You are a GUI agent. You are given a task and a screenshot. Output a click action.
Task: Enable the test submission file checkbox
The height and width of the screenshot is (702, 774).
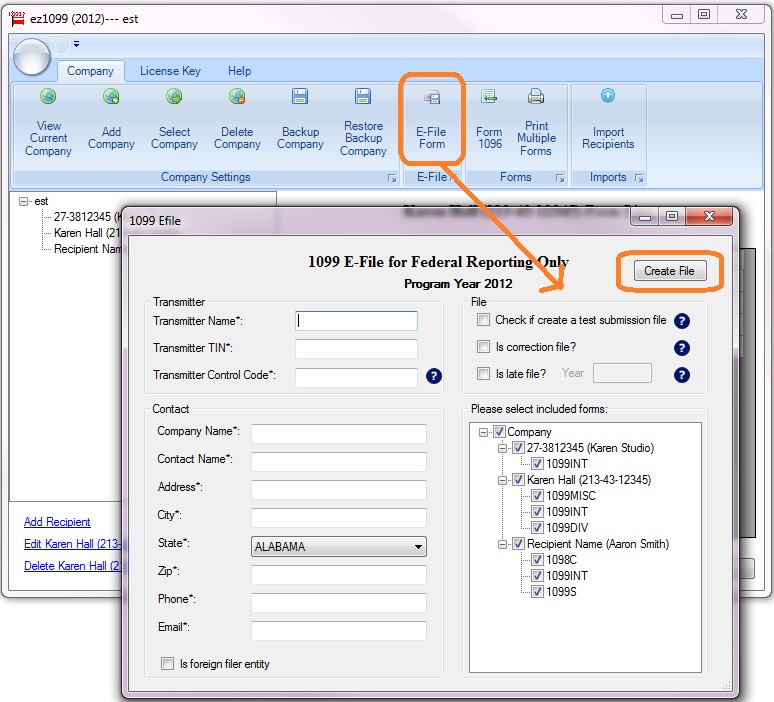[x=484, y=320]
